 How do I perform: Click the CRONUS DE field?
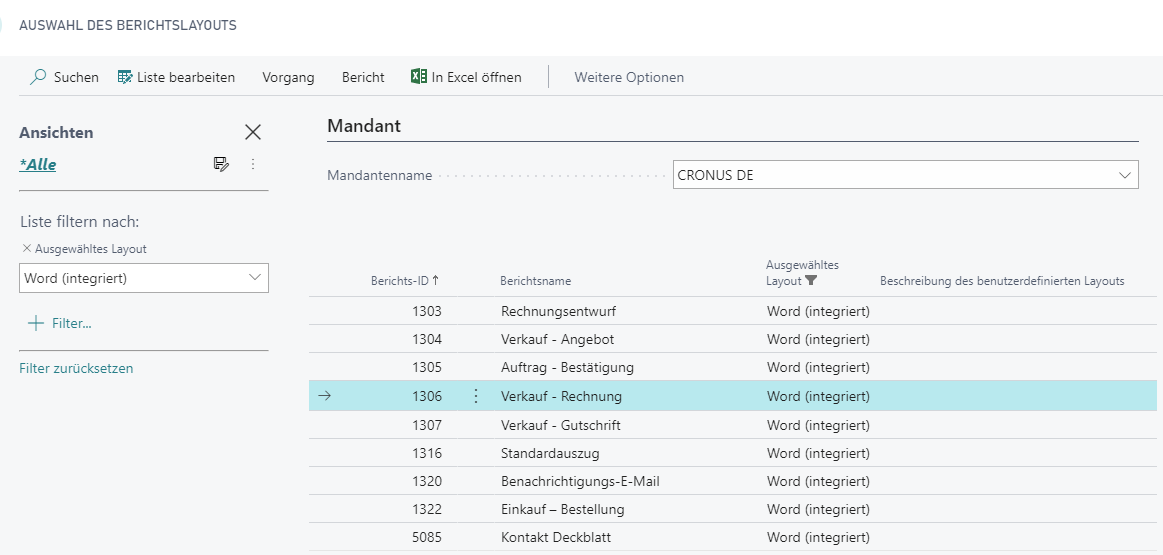tap(906, 176)
